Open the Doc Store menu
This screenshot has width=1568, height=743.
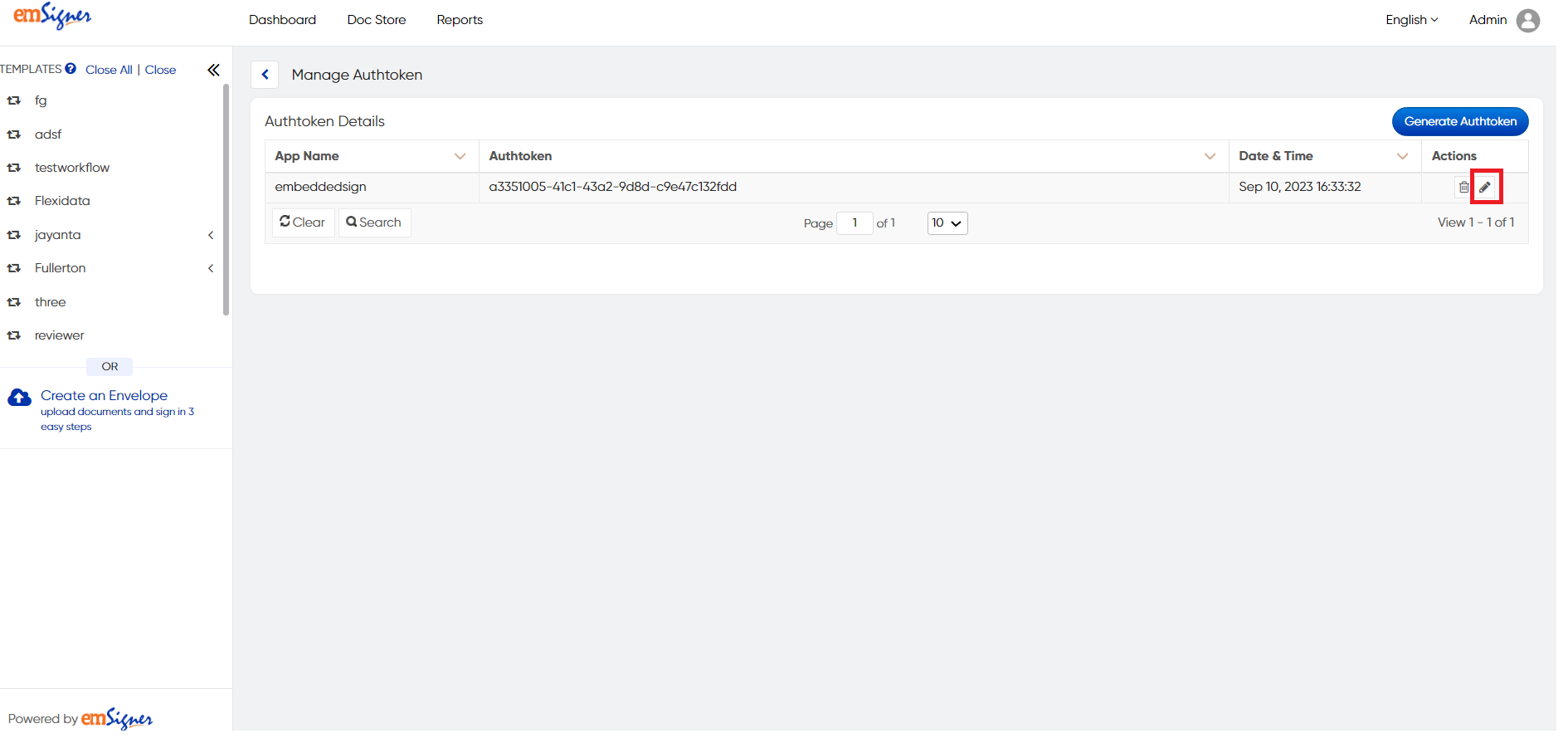click(x=376, y=20)
